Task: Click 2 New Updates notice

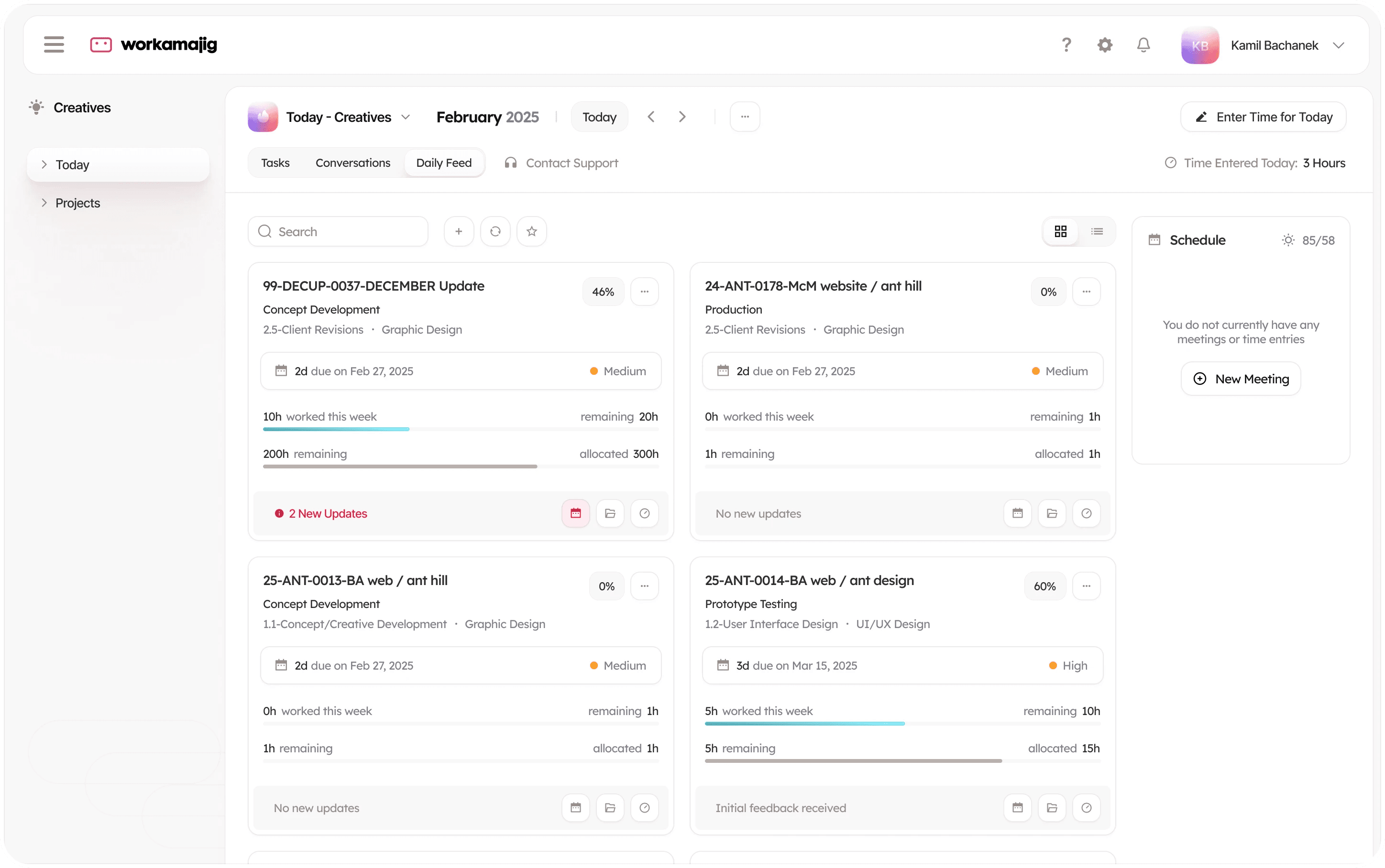Action: (320, 514)
